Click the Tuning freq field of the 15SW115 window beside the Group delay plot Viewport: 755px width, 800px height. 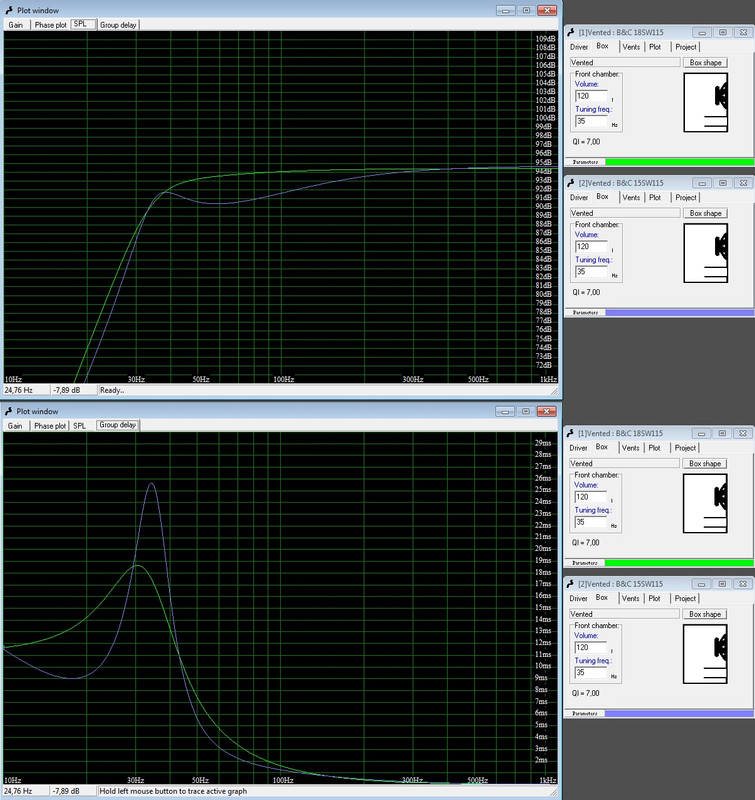point(591,672)
